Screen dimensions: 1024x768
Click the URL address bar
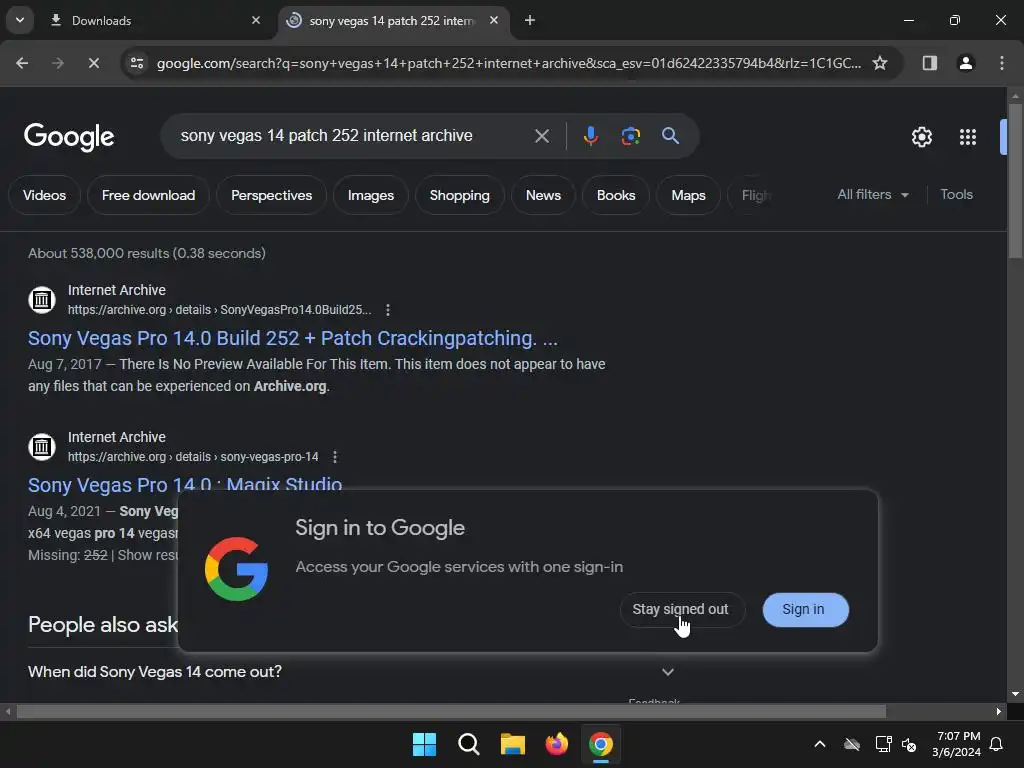pos(508,63)
